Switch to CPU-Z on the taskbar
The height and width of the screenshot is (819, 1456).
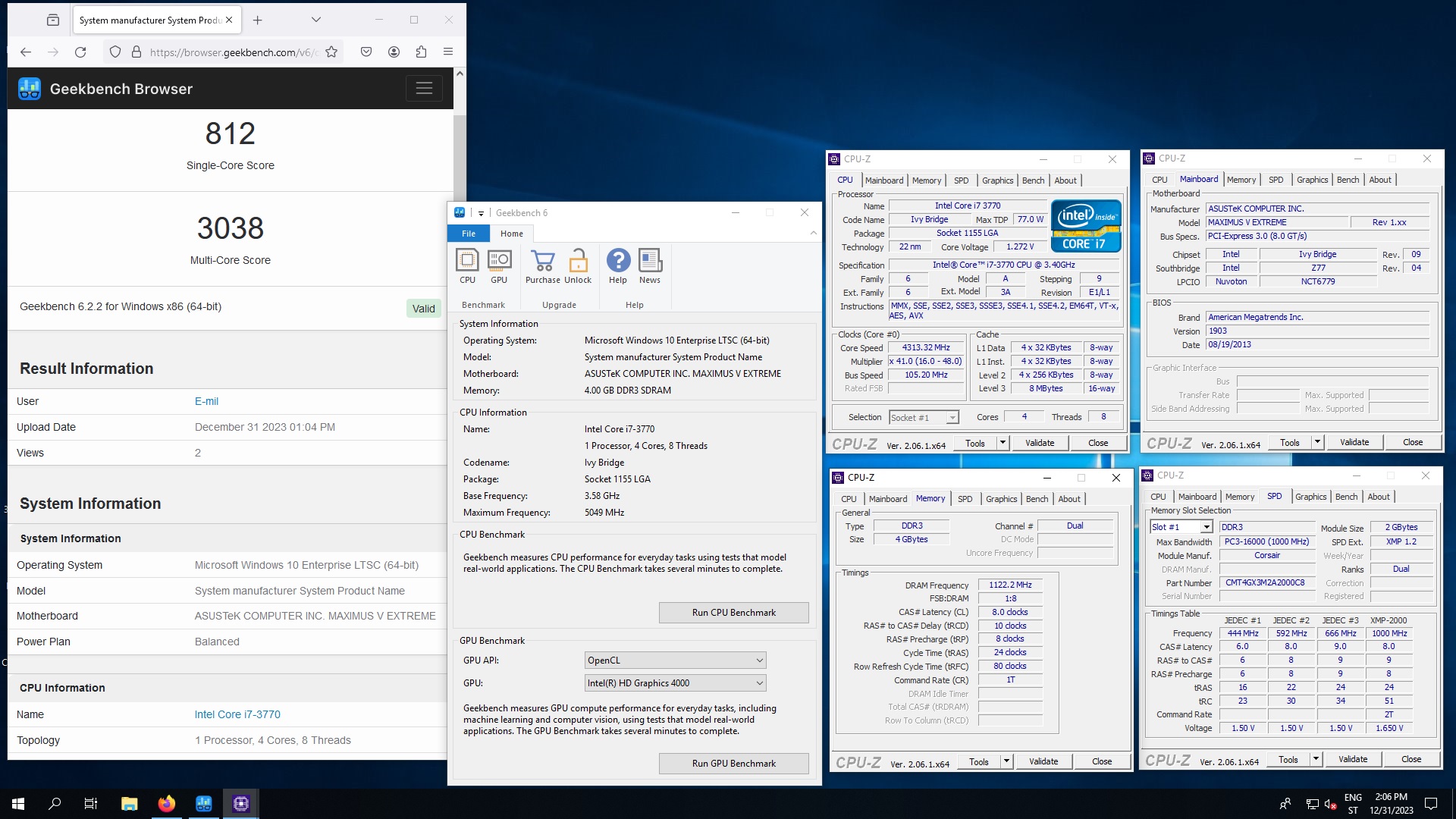click(x=241, y=804)
